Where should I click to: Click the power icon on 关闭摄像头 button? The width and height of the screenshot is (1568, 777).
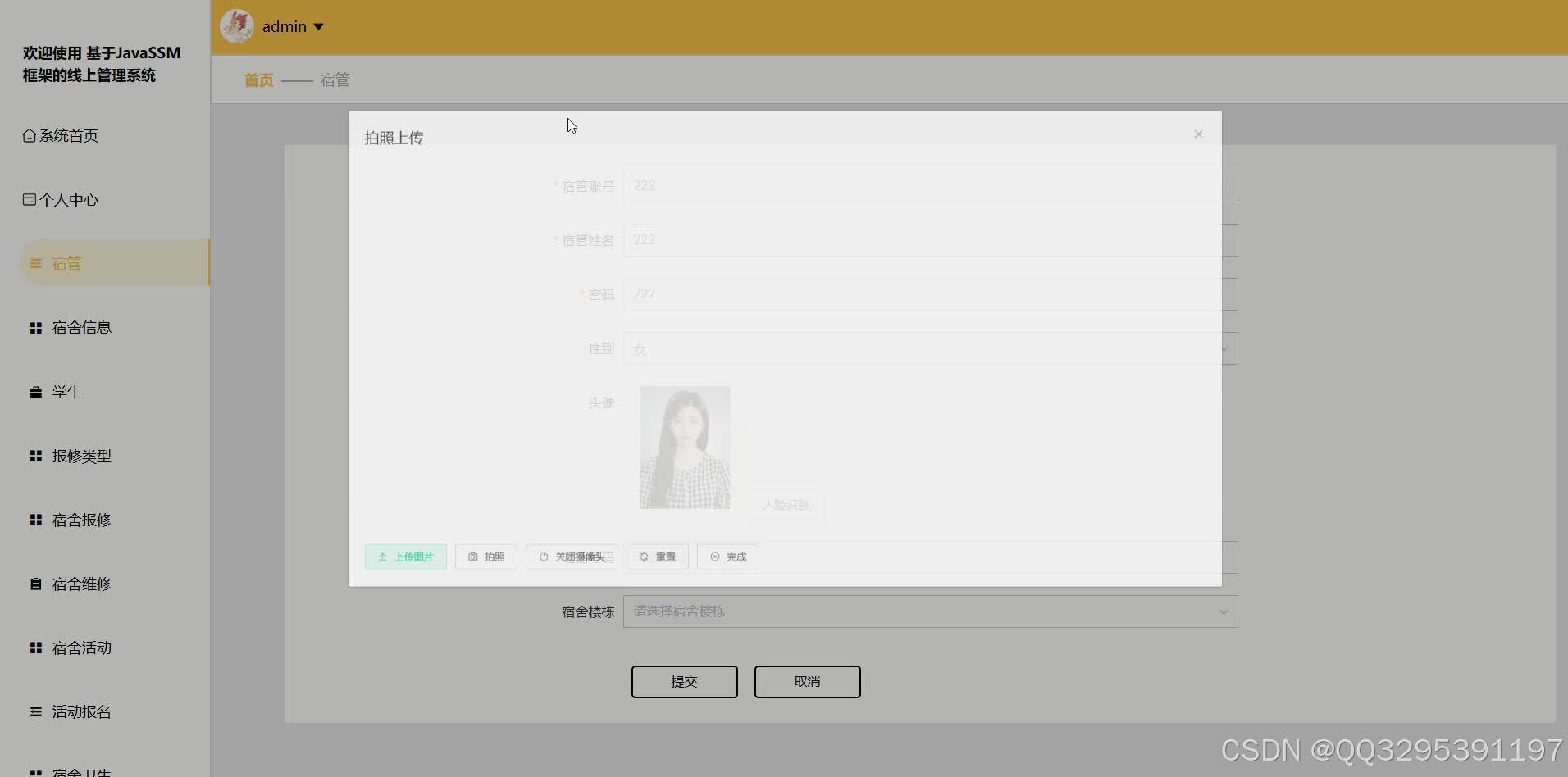(544, 557)
